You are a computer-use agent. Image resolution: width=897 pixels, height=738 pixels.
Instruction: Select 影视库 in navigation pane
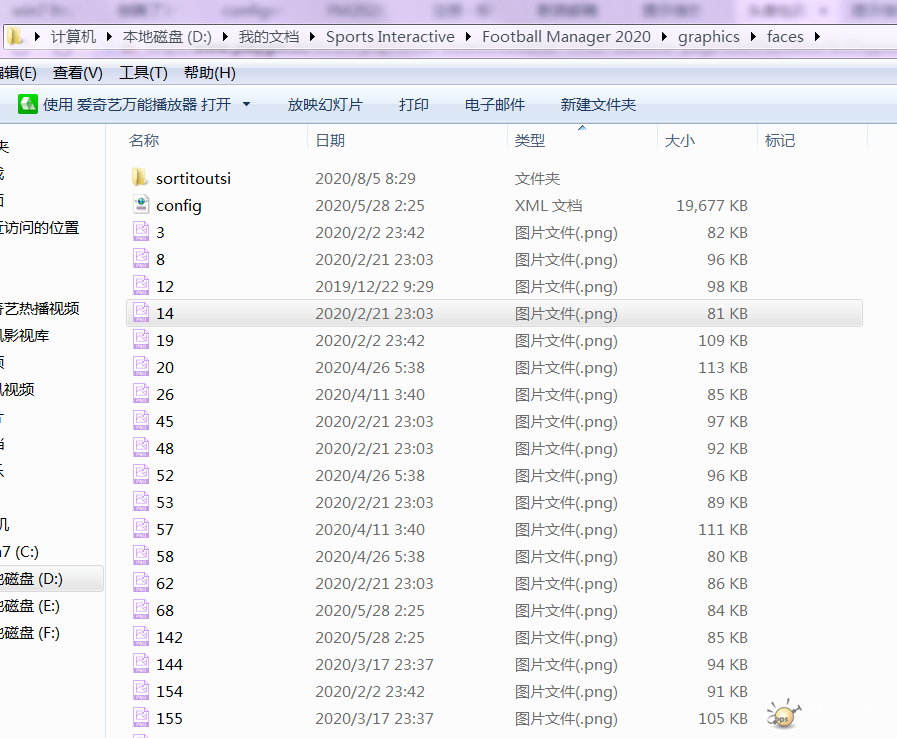25,335
